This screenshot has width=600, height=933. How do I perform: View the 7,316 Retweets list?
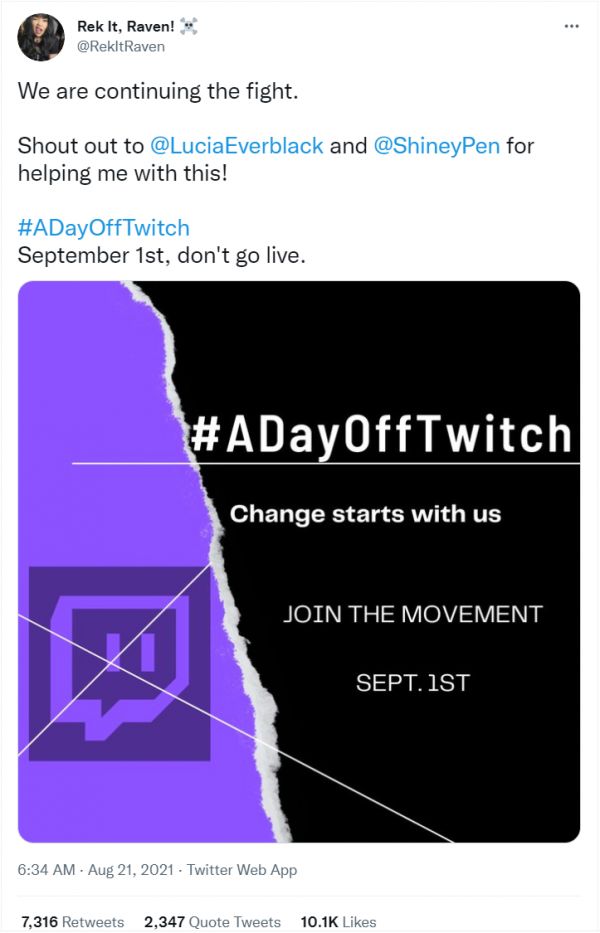pyautogui.click(x=73, y=921)
